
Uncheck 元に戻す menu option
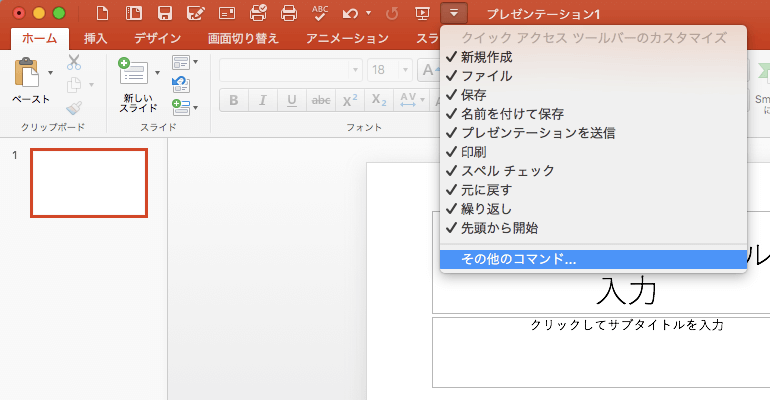point(593,190)
